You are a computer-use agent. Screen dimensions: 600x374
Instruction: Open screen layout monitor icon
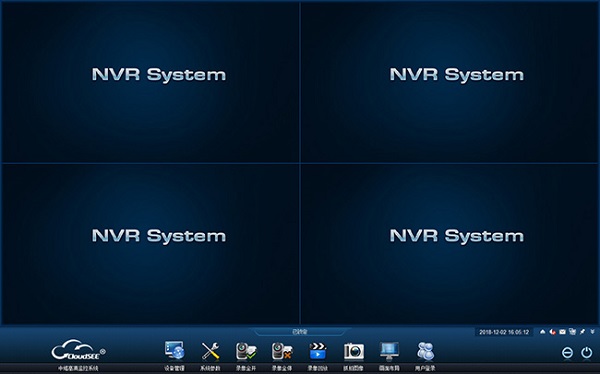[x=389, y=351]
